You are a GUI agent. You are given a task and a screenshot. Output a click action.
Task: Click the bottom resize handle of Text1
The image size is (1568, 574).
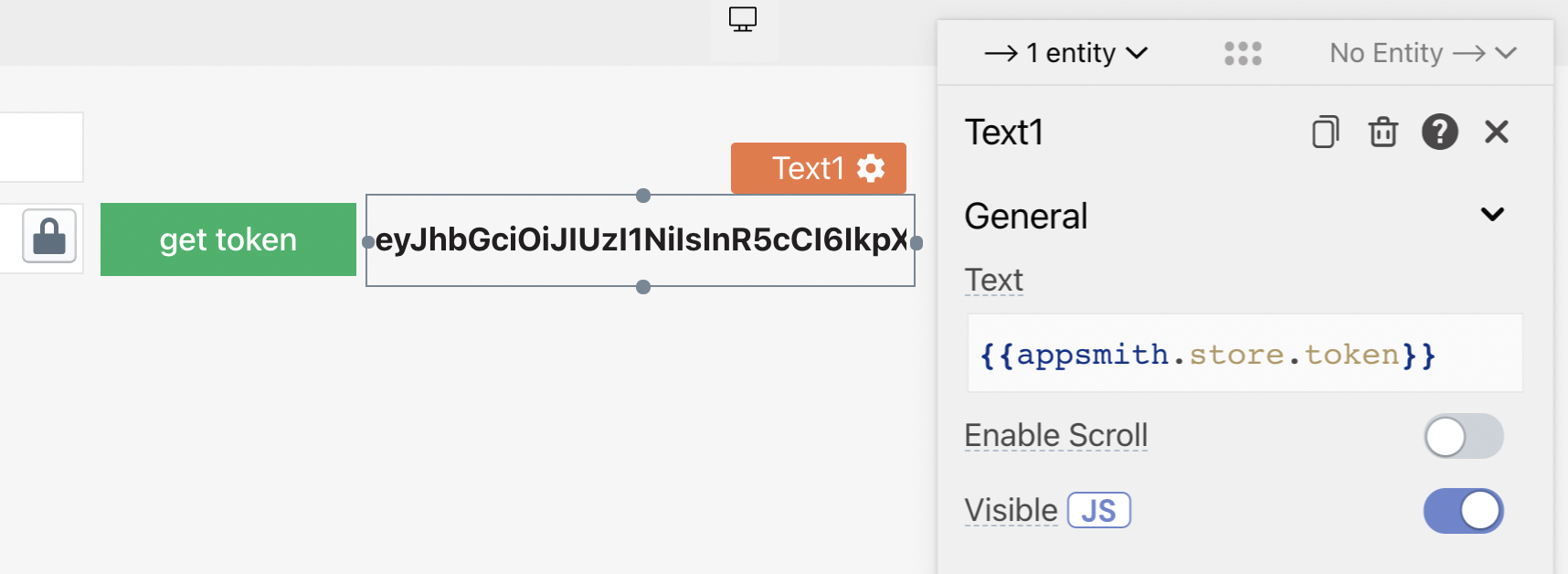[x=643, y=287]
